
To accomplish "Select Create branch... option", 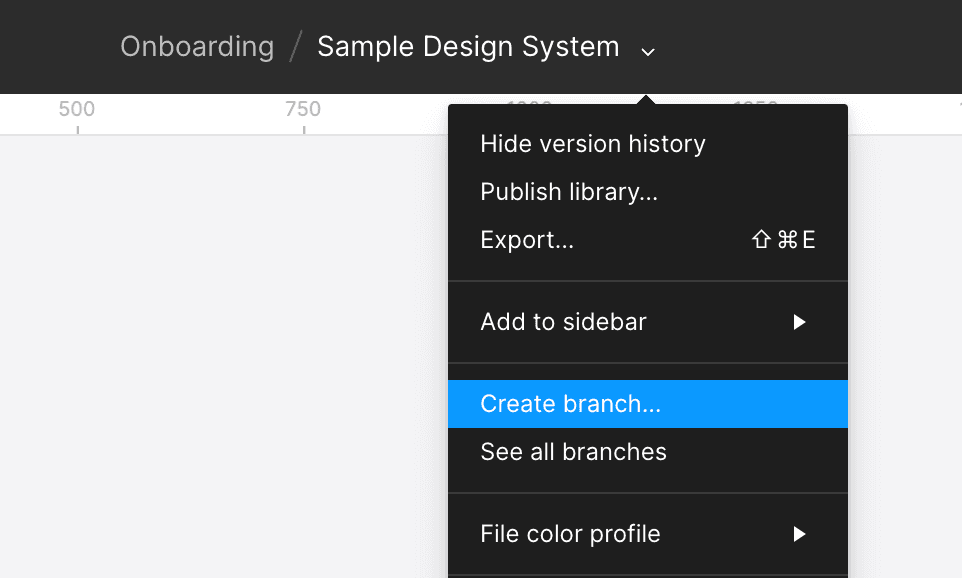I will click(x=648, y=404).
